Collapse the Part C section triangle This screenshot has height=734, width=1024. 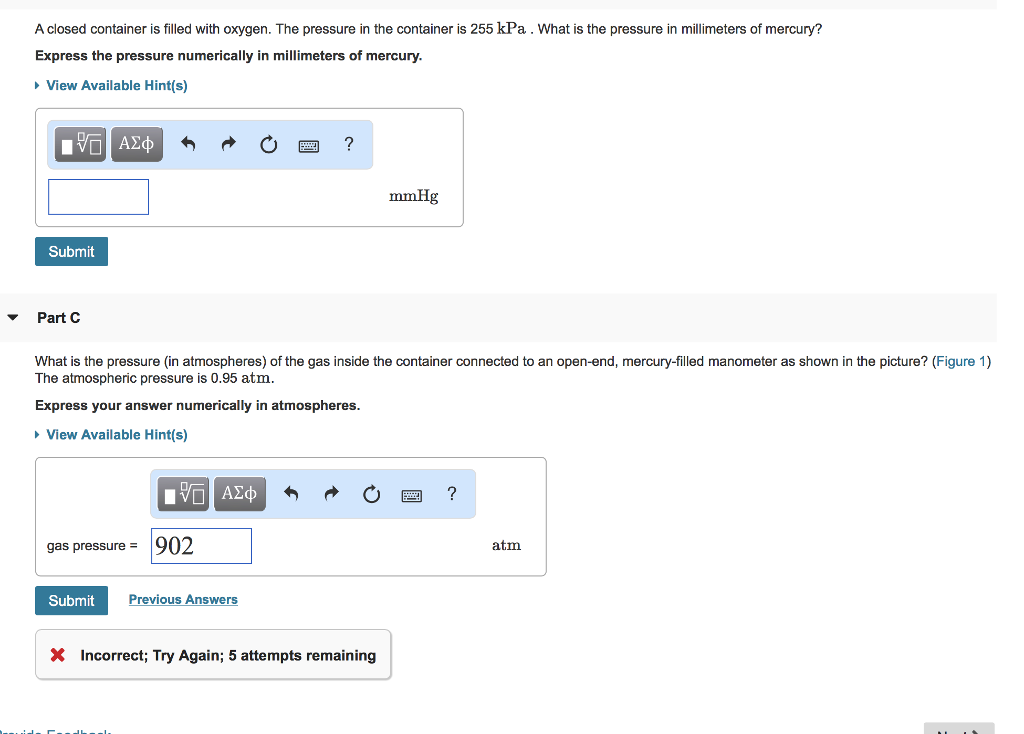point(12,318)
